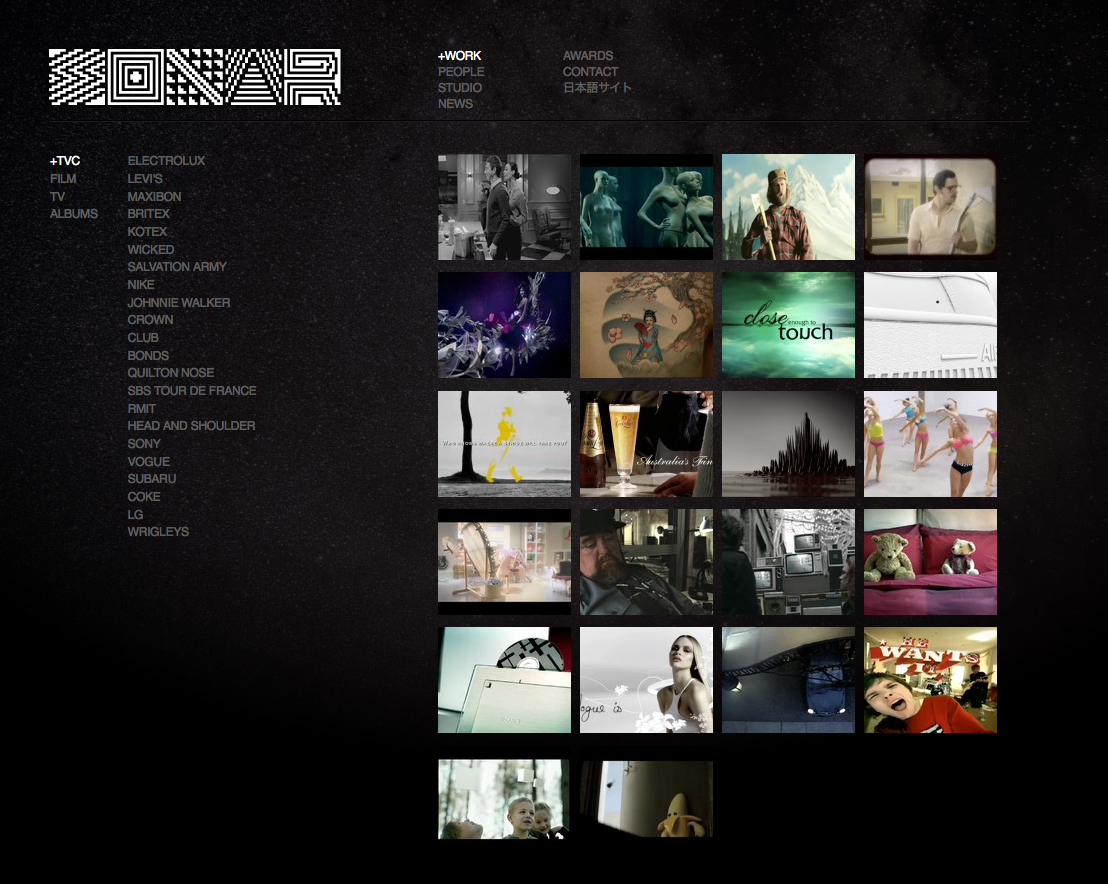
Task: Open the overhead car thumbnail
Action: (789, 680)
